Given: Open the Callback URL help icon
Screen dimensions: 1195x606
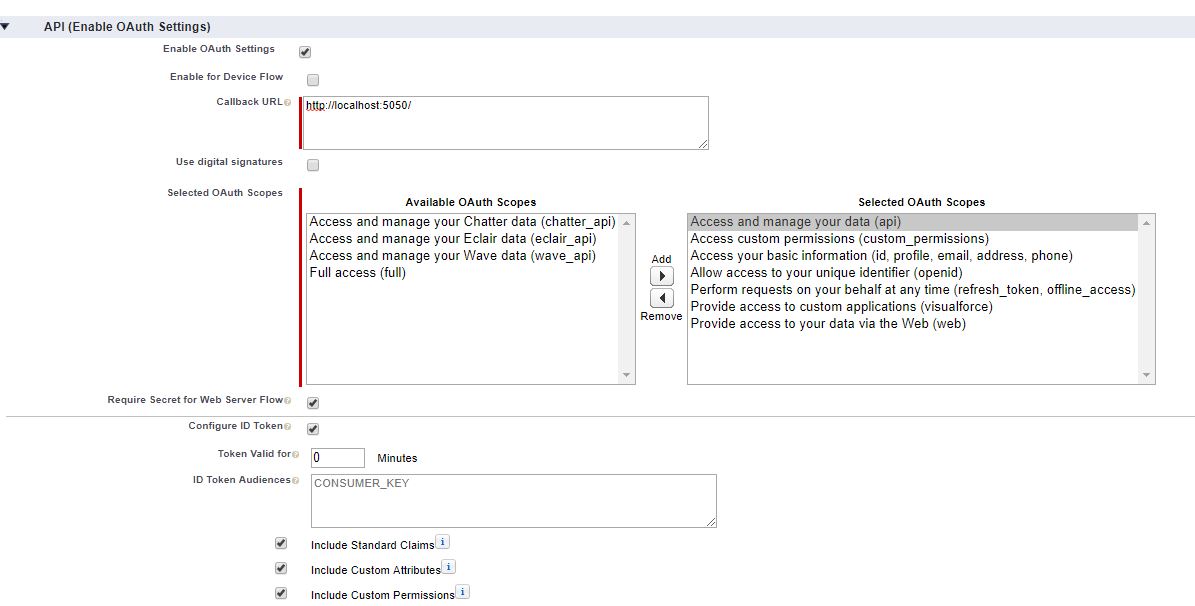Looking at the screenshot, I should pyautogui.click(x=287, y=102).
